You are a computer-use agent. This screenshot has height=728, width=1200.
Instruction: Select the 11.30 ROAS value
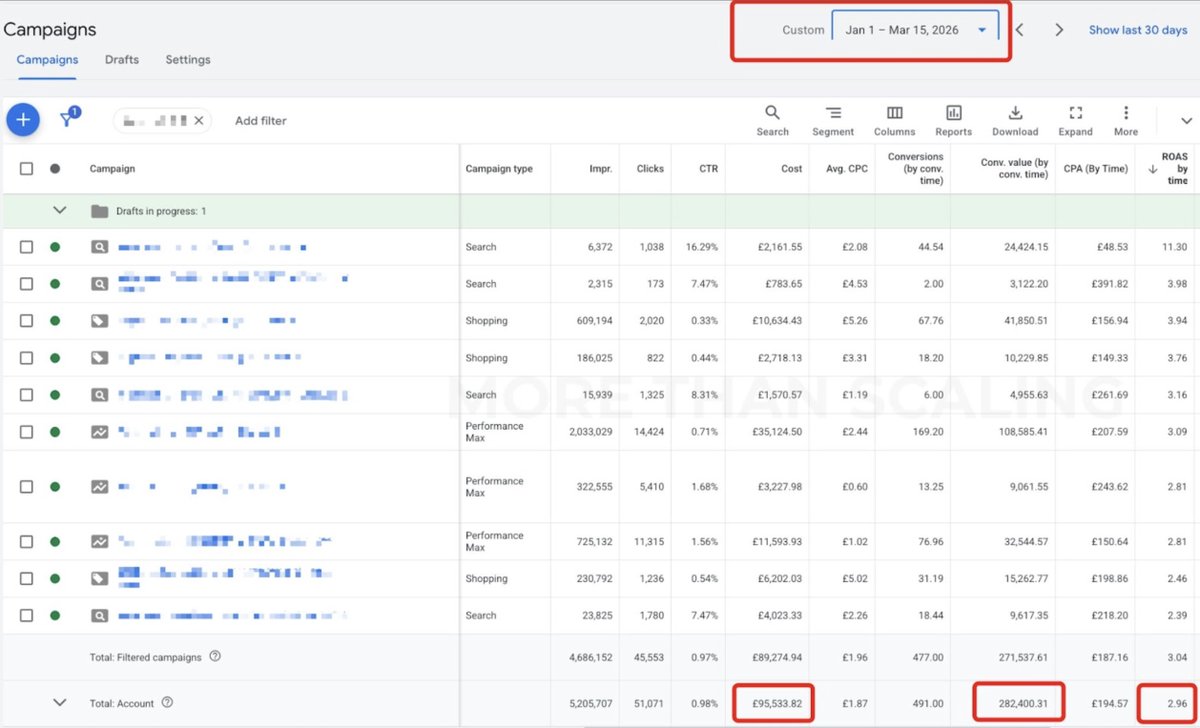[1175, 247]
